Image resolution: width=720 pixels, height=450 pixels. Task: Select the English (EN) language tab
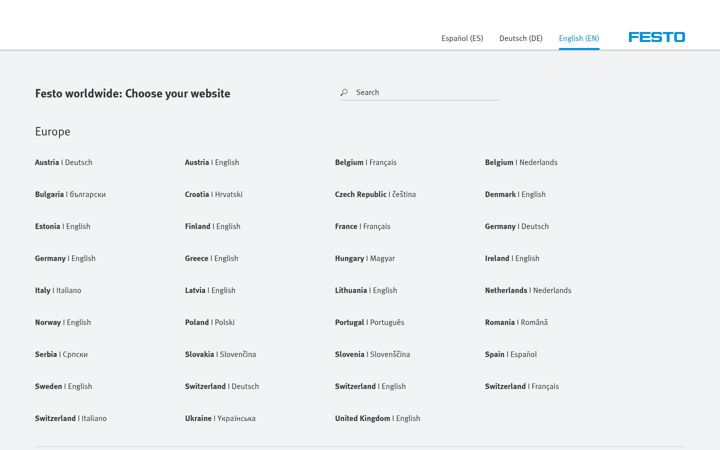(579, 38)
